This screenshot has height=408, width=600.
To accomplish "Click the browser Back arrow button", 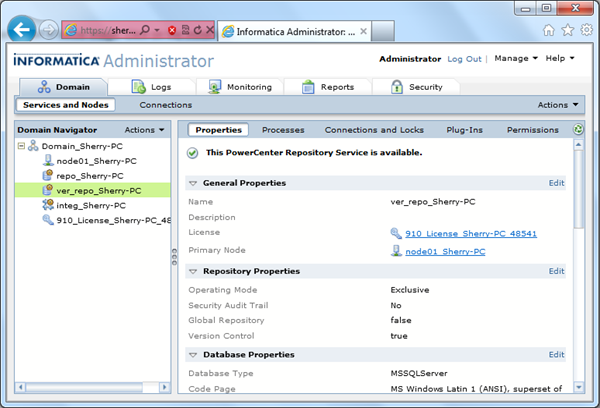I will (21, 29).
